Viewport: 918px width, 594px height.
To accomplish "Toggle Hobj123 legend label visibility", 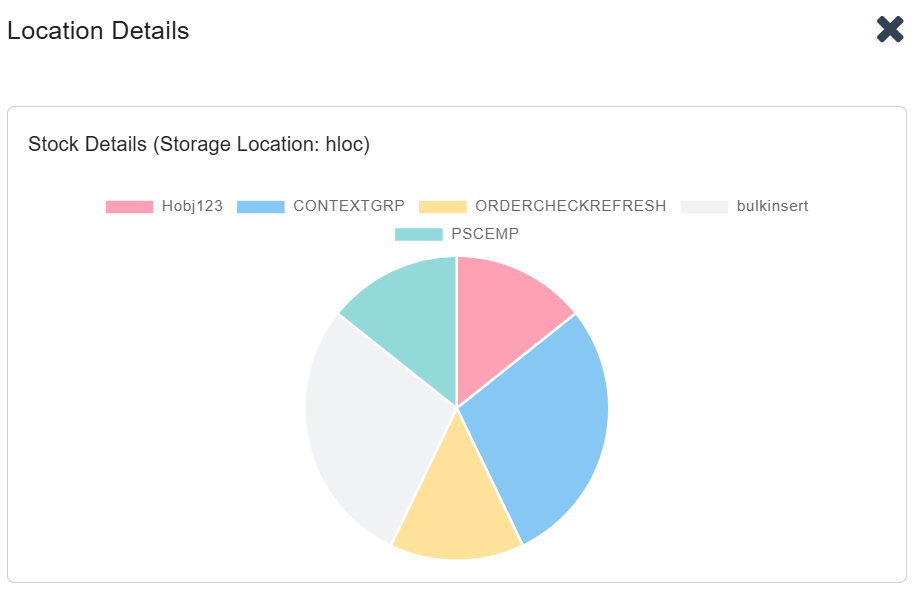I will coord(192,207).
